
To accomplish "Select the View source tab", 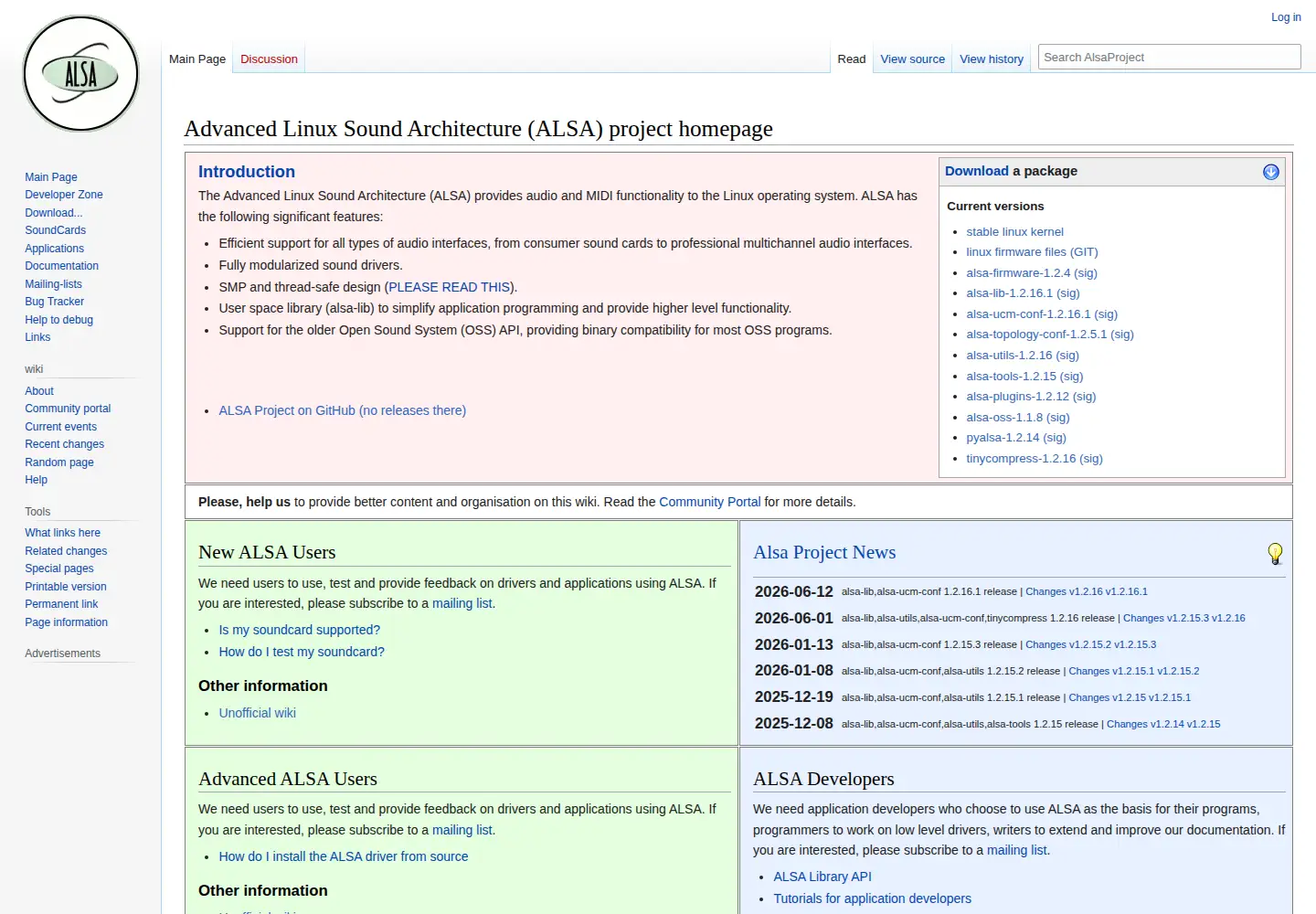I will (912, 59).
